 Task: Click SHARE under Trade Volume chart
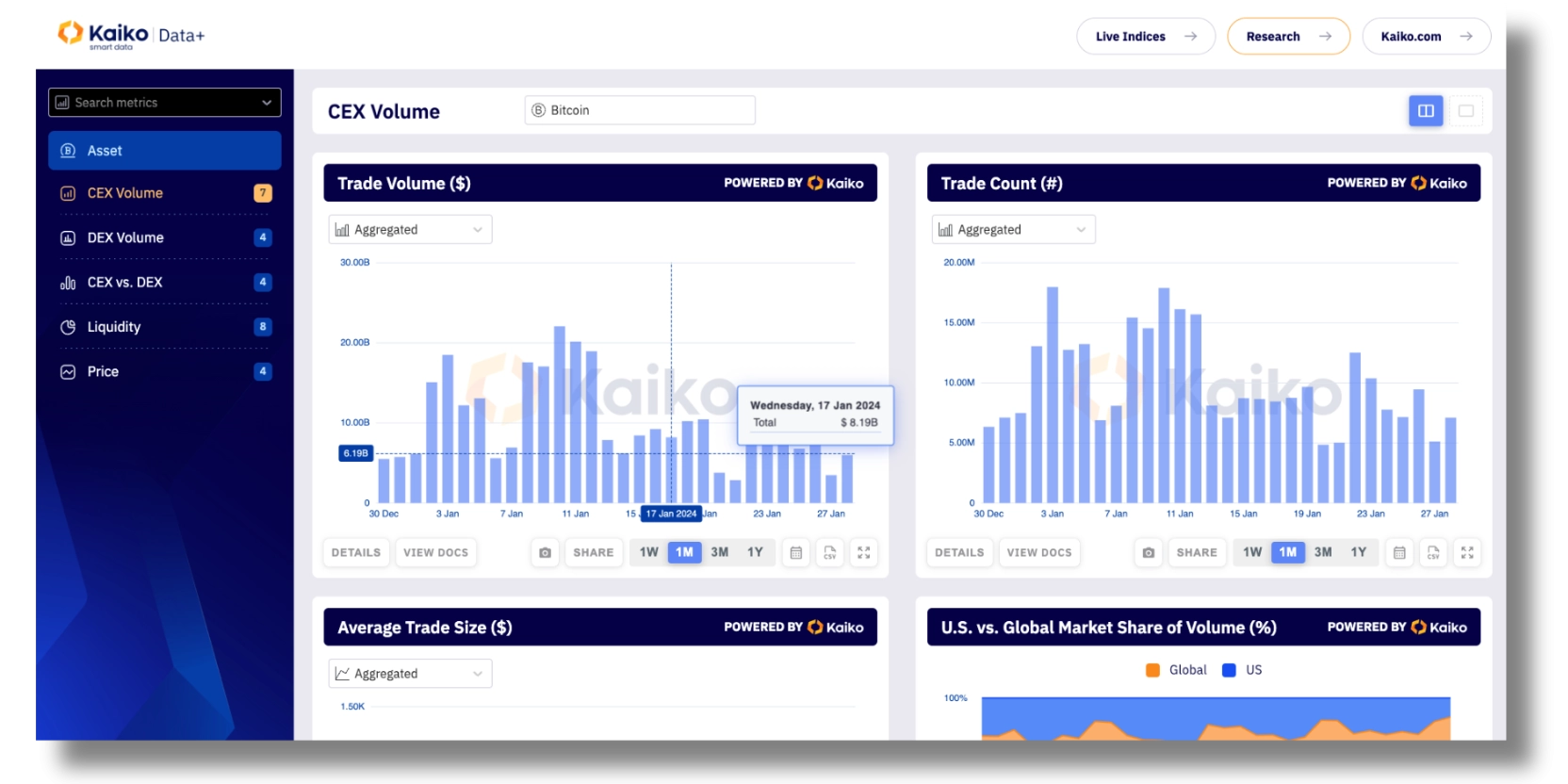(594, 552)
